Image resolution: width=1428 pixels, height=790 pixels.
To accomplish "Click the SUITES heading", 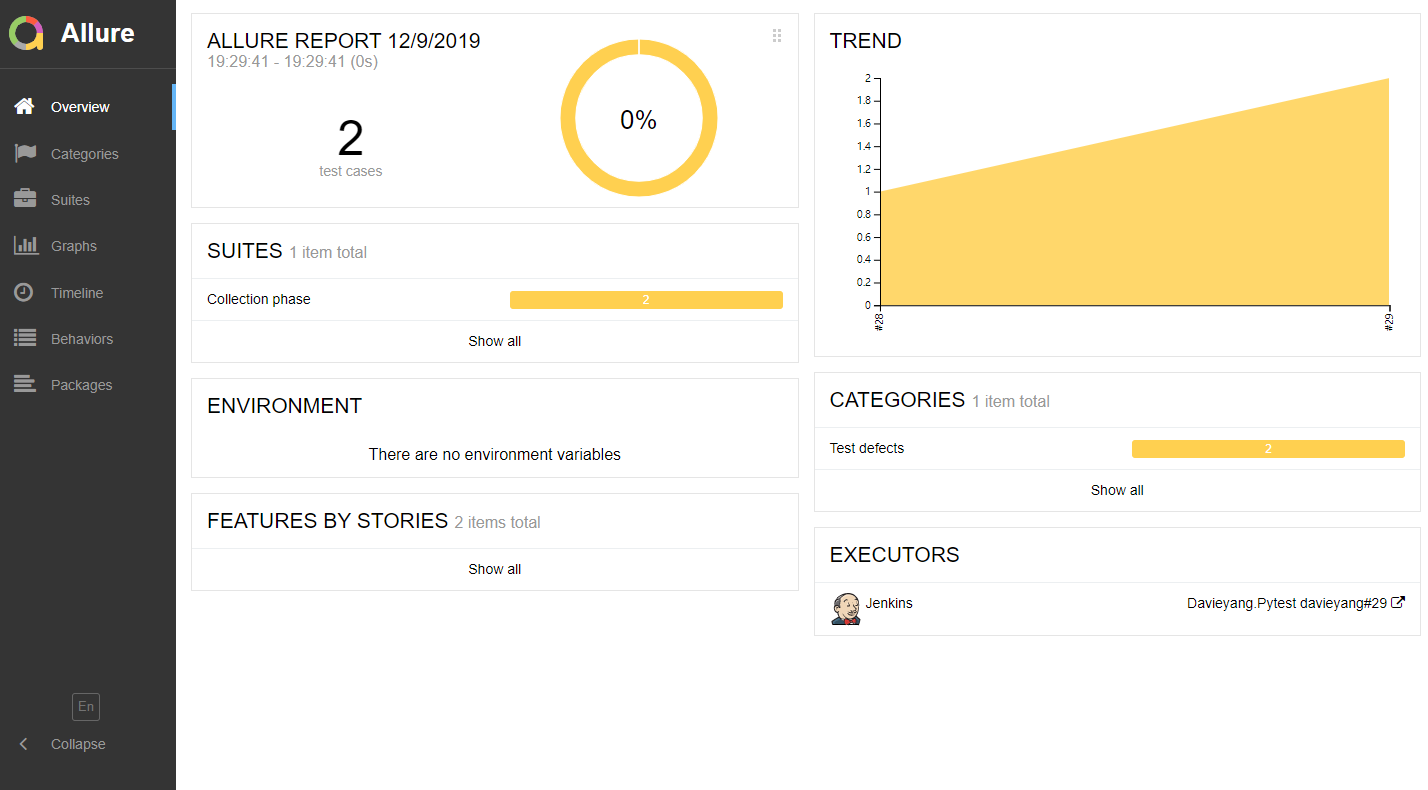I will 245,251.
